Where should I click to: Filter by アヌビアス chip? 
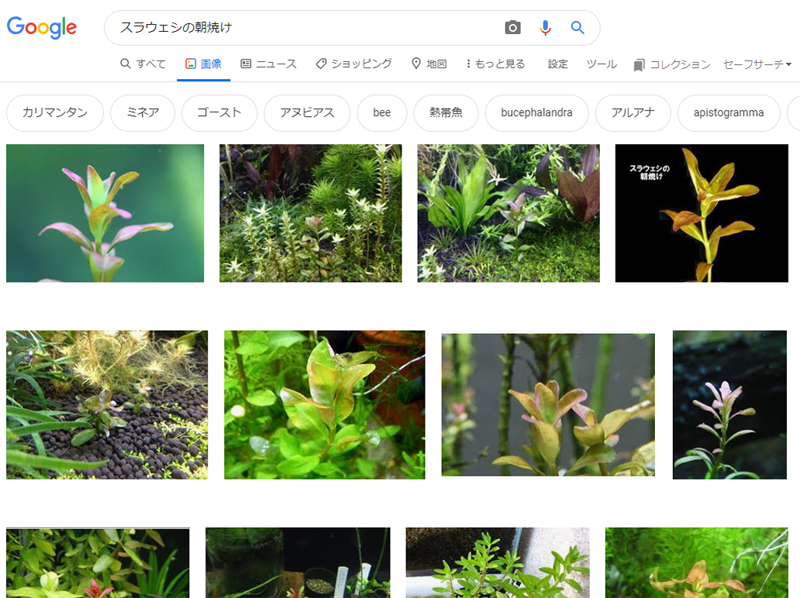[x=307, y=113]
